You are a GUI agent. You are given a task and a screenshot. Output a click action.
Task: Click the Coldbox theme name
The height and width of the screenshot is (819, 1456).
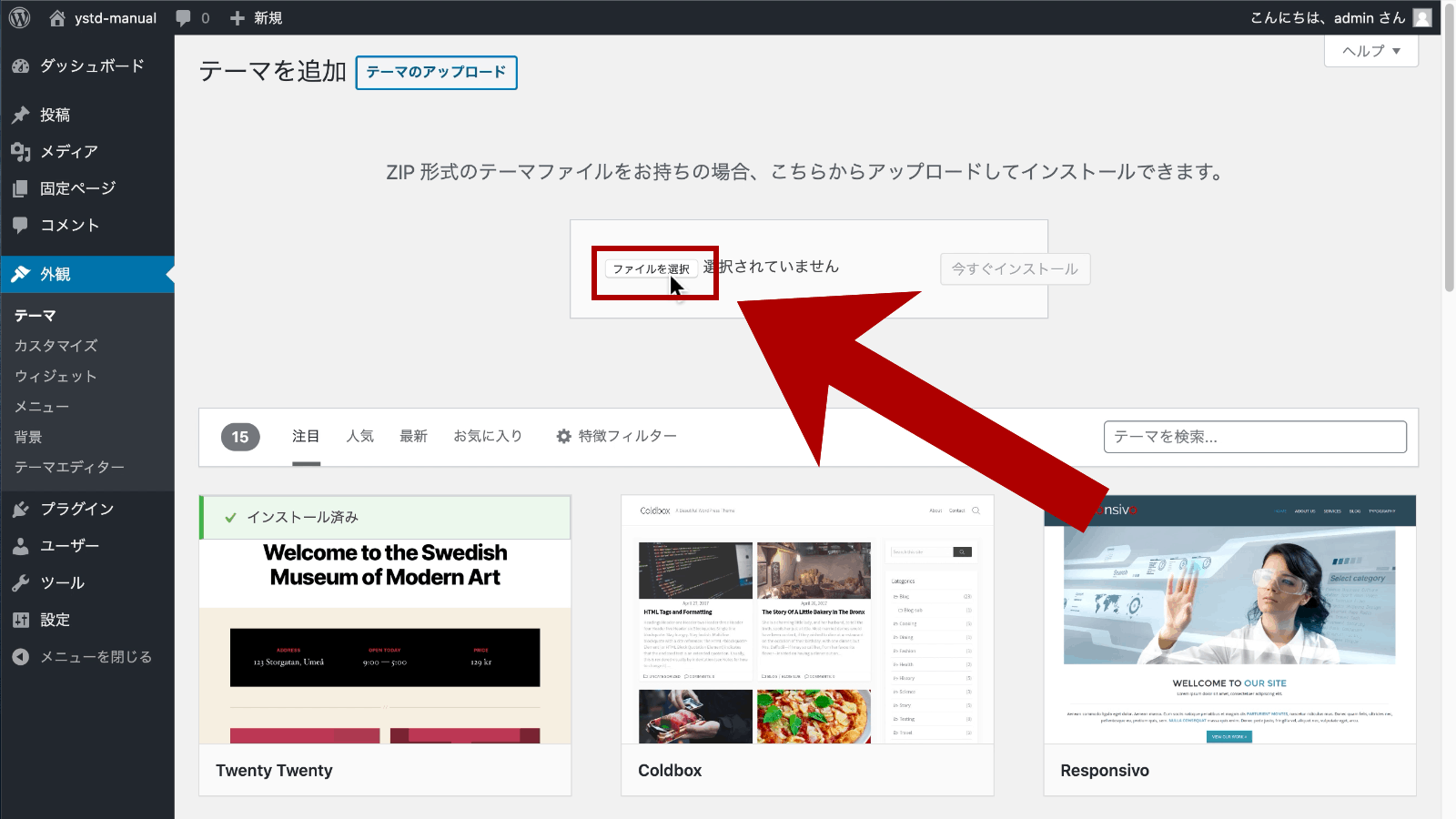670,771
